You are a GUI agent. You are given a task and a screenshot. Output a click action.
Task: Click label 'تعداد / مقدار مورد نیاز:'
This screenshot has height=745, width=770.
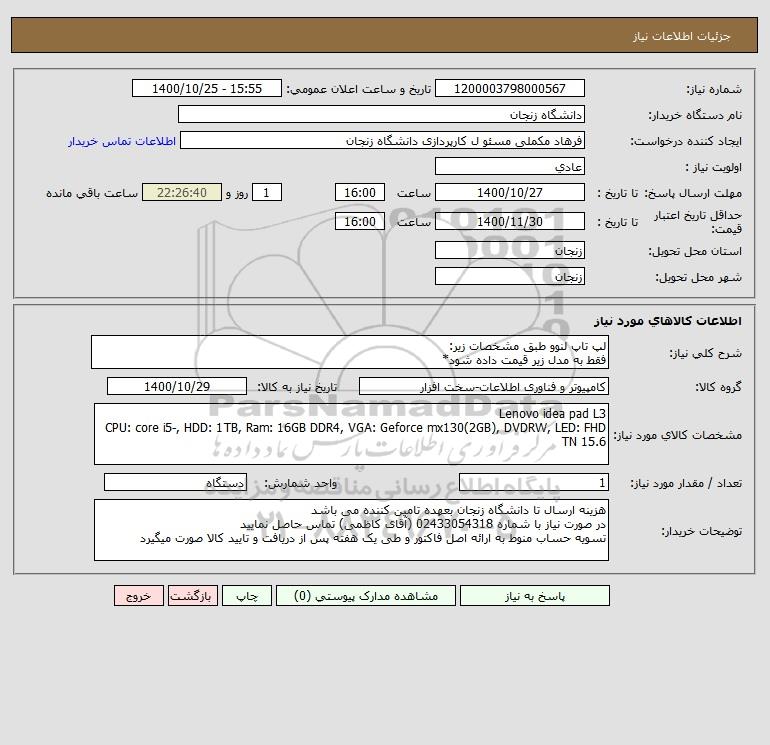(686, 483)
